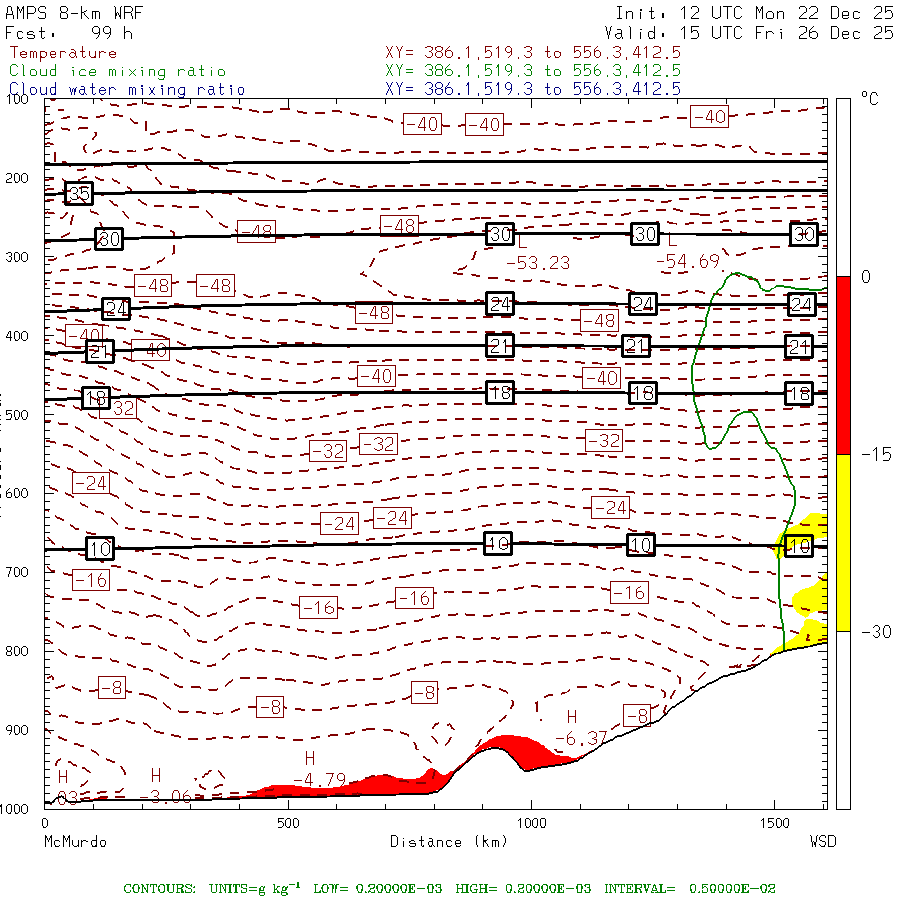Click the white upper segment of the color bar

tap(843, 188)
